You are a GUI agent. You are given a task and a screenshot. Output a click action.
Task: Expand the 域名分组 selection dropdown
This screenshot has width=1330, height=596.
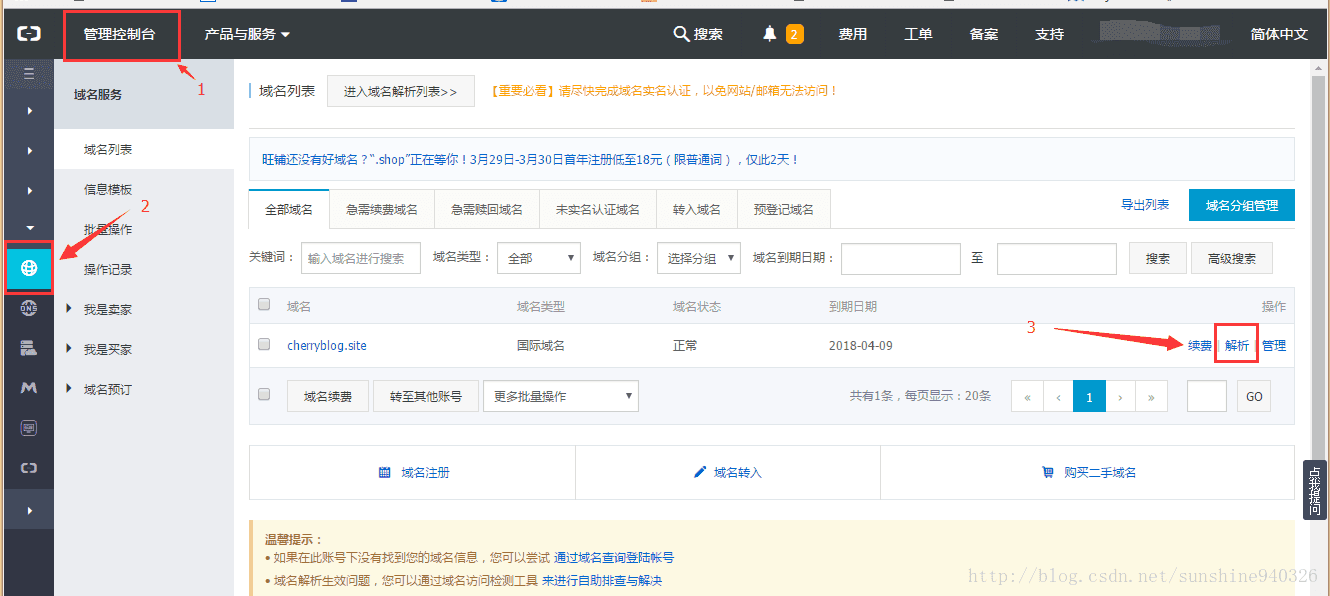pos(695,257)
